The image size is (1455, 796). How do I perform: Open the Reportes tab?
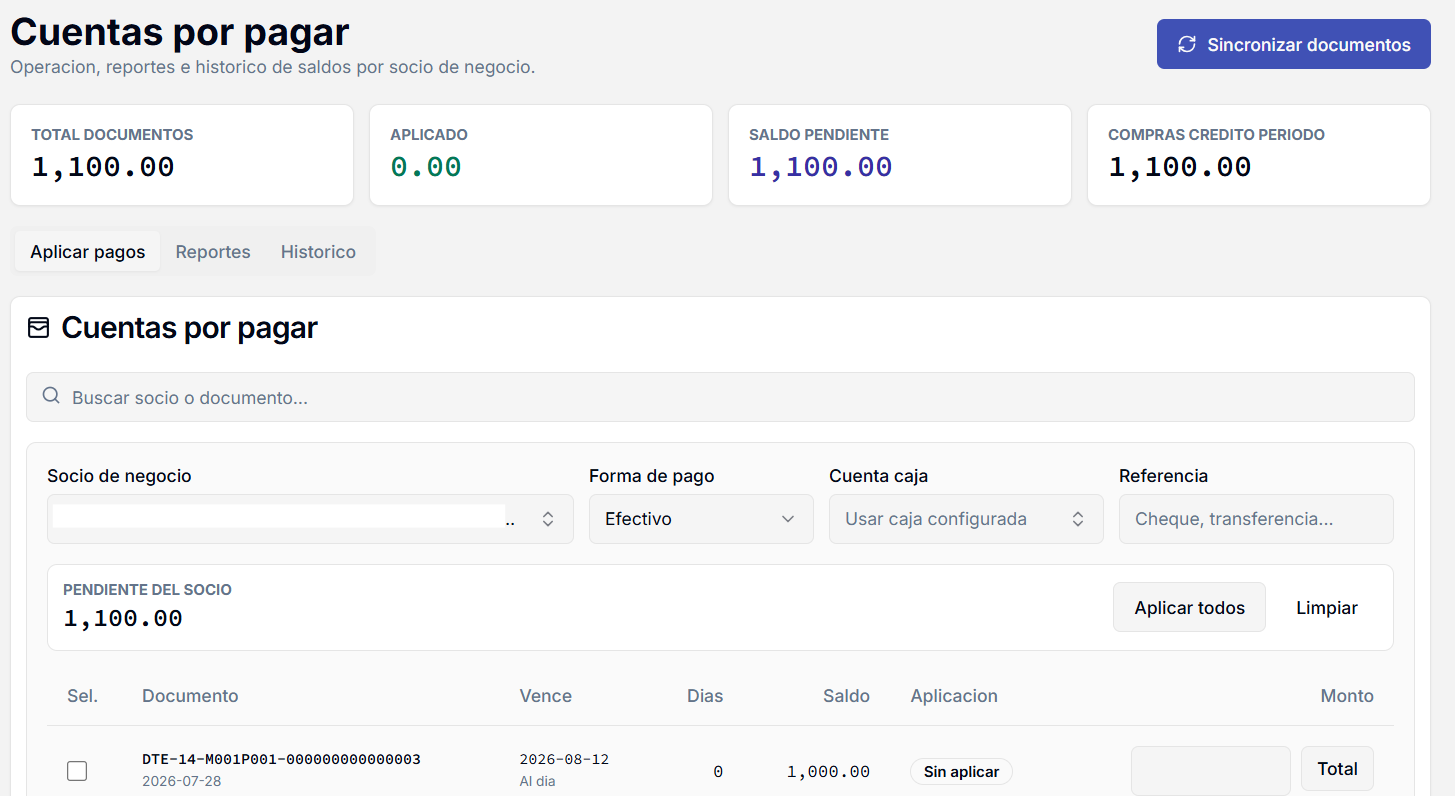(x=213, y=251)
